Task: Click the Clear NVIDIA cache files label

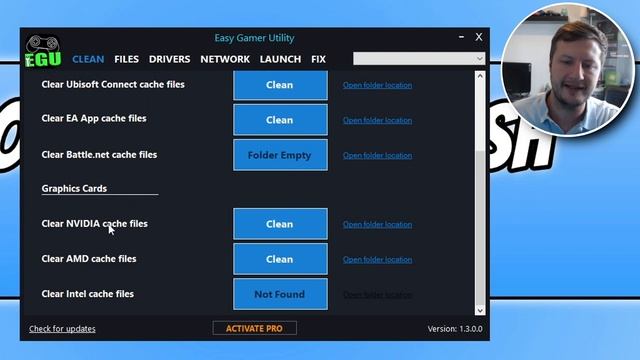Action: 95,224
